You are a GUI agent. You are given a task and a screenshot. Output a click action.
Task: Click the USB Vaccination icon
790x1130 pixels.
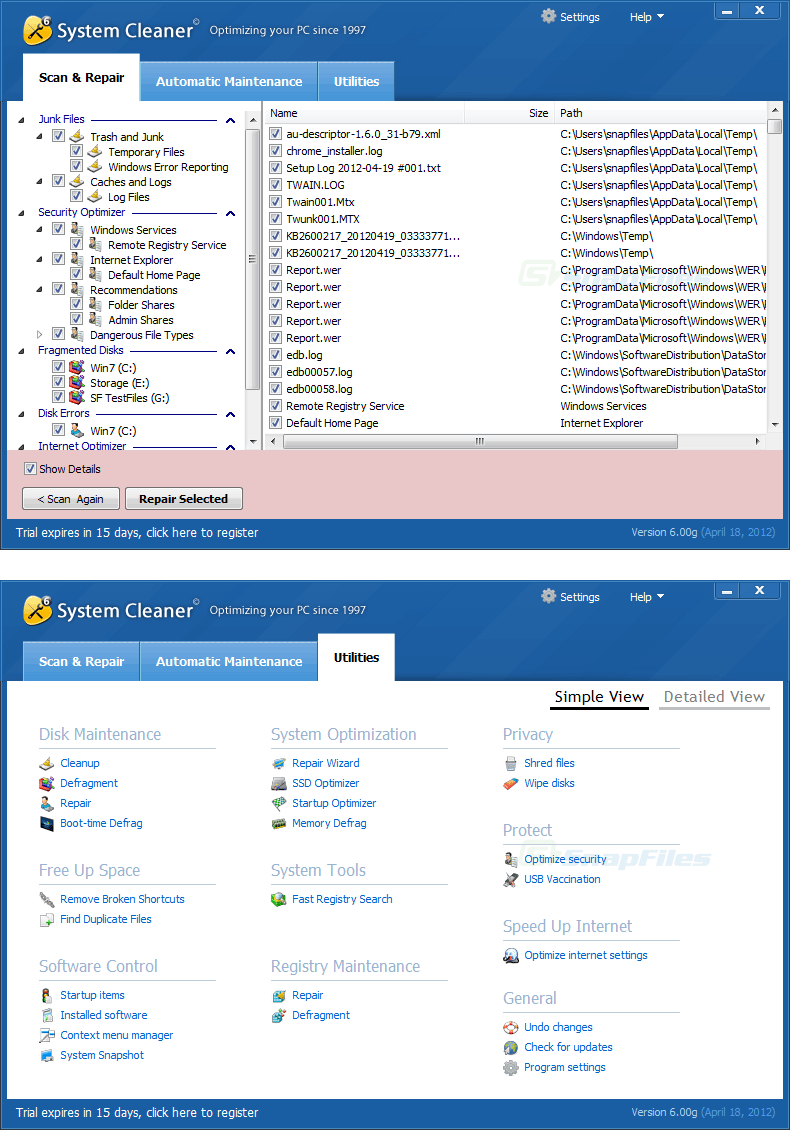coord(511,879)
